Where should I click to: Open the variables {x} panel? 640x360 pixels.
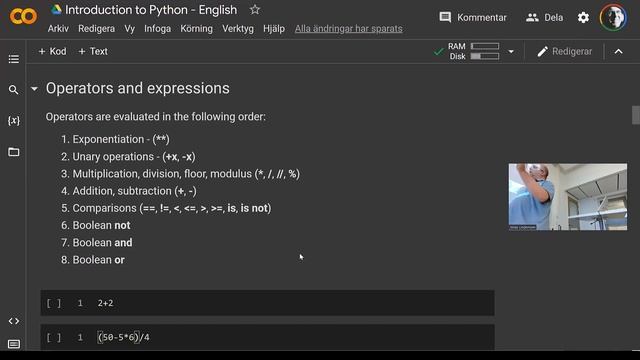coord(13,120)
